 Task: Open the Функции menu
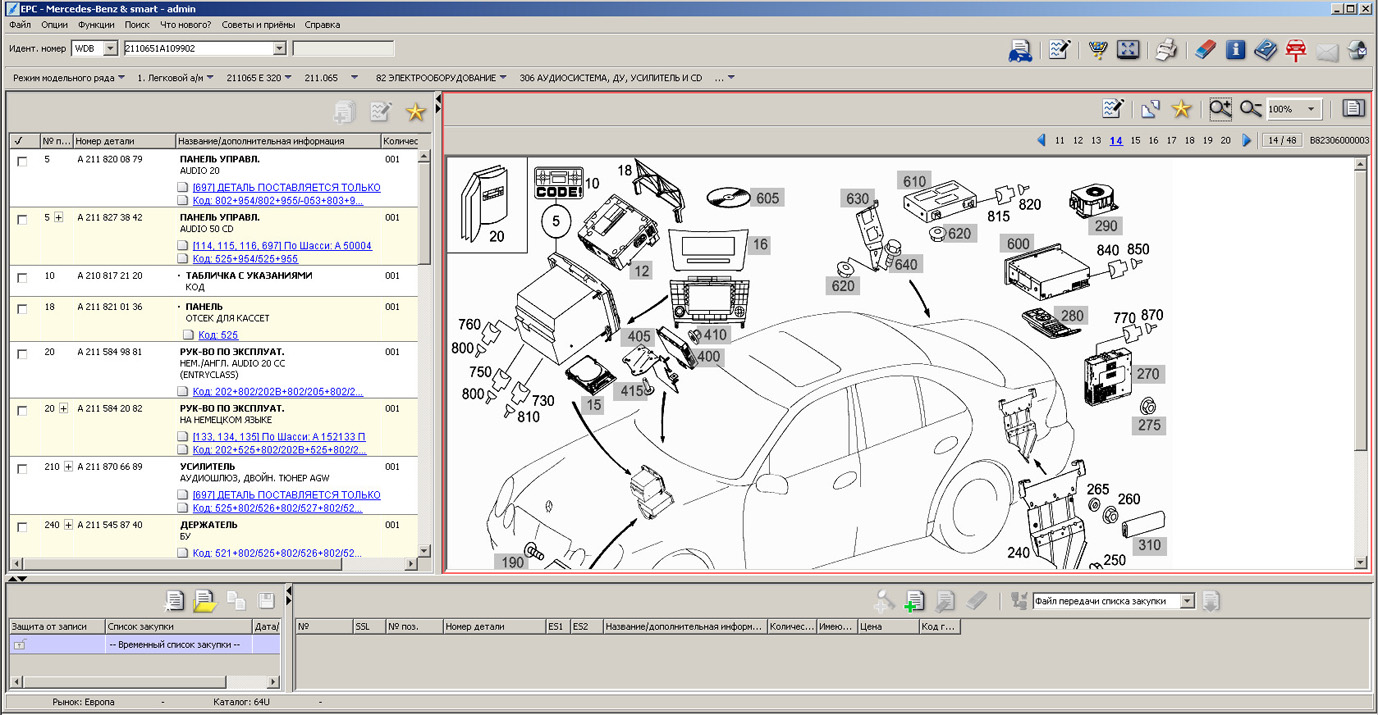[96, 24]
